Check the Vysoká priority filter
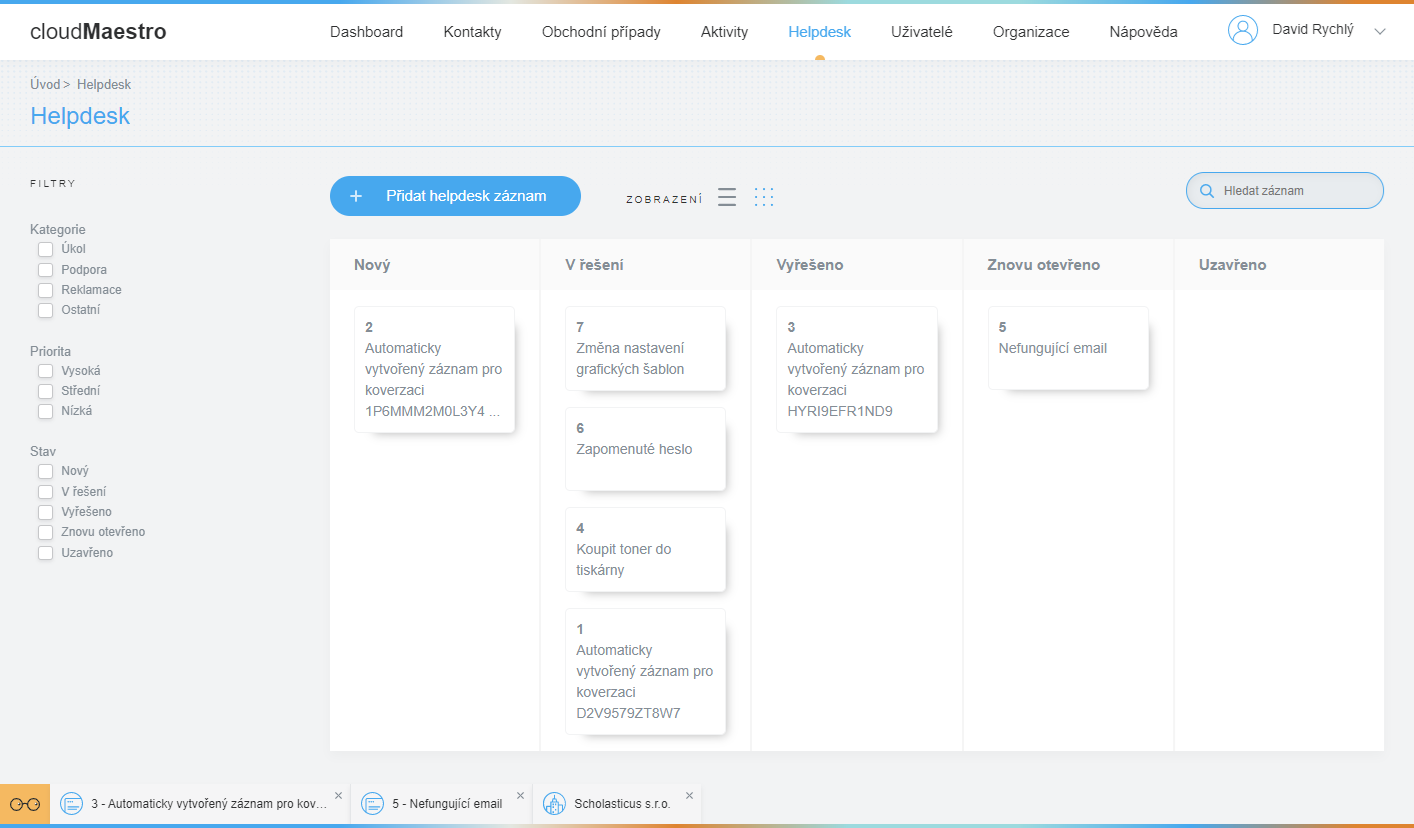The image size is (1414, 828). pyautogui.click(x=45, y=371)
